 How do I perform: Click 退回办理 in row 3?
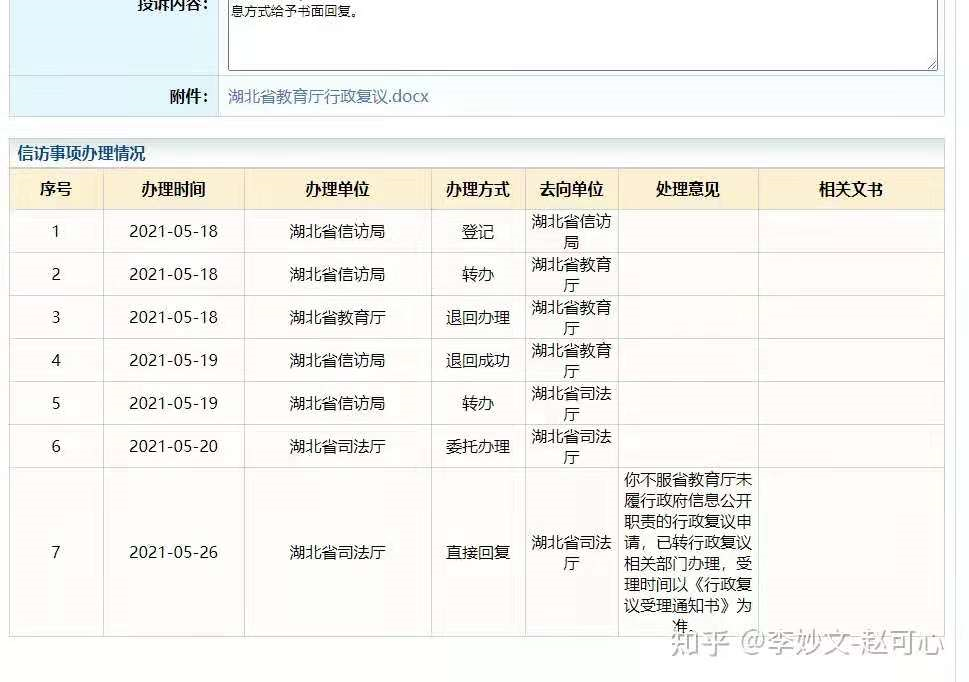pos(478,318)
